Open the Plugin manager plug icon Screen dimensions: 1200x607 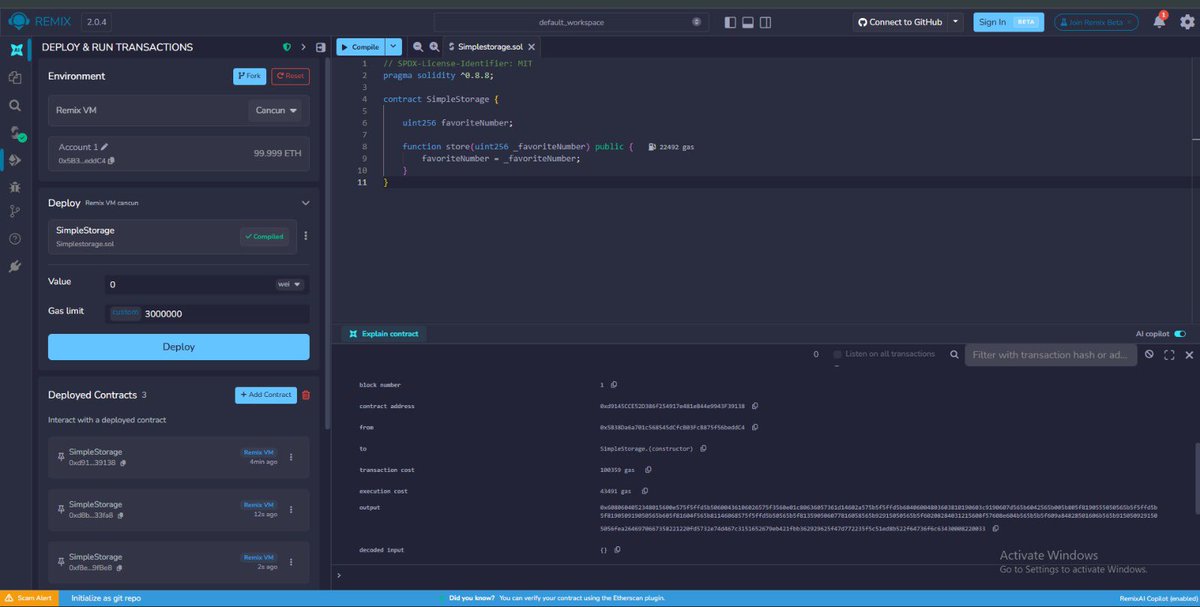tap(15, 266)
